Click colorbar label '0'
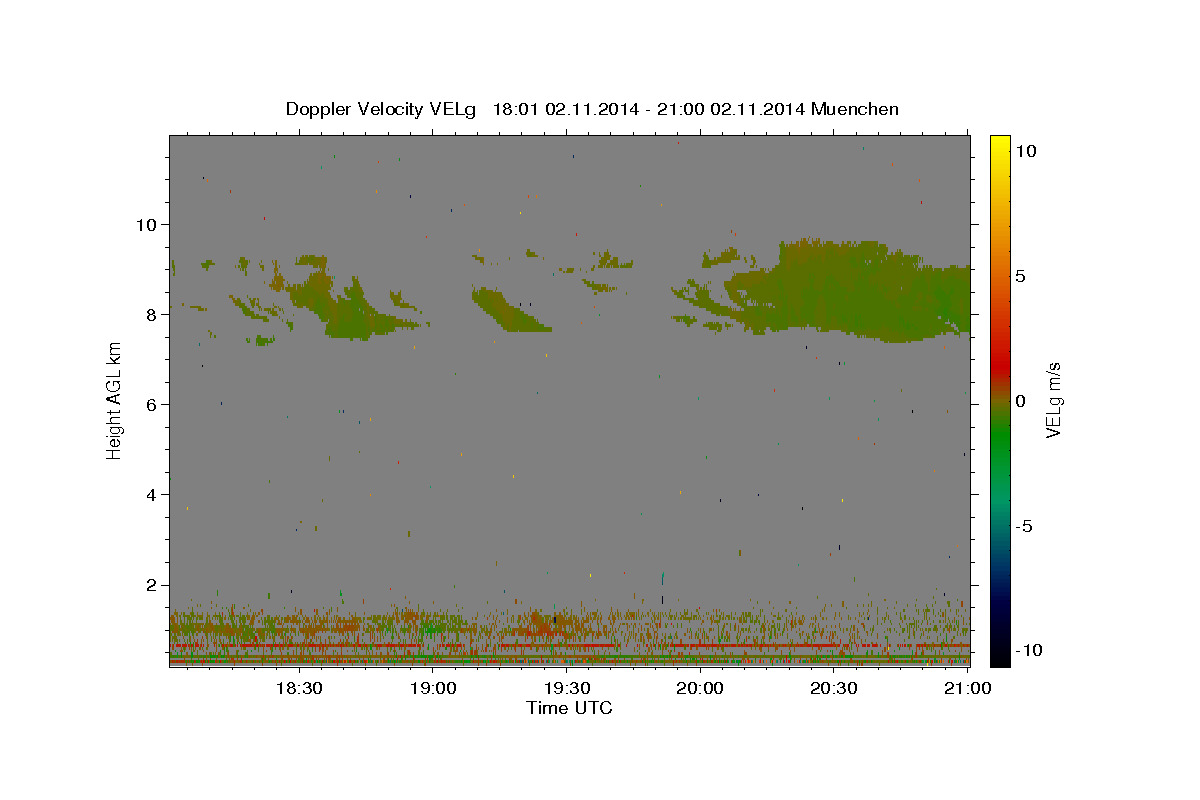Viewport: 1200px width, 800px height. pos(1020,401)
